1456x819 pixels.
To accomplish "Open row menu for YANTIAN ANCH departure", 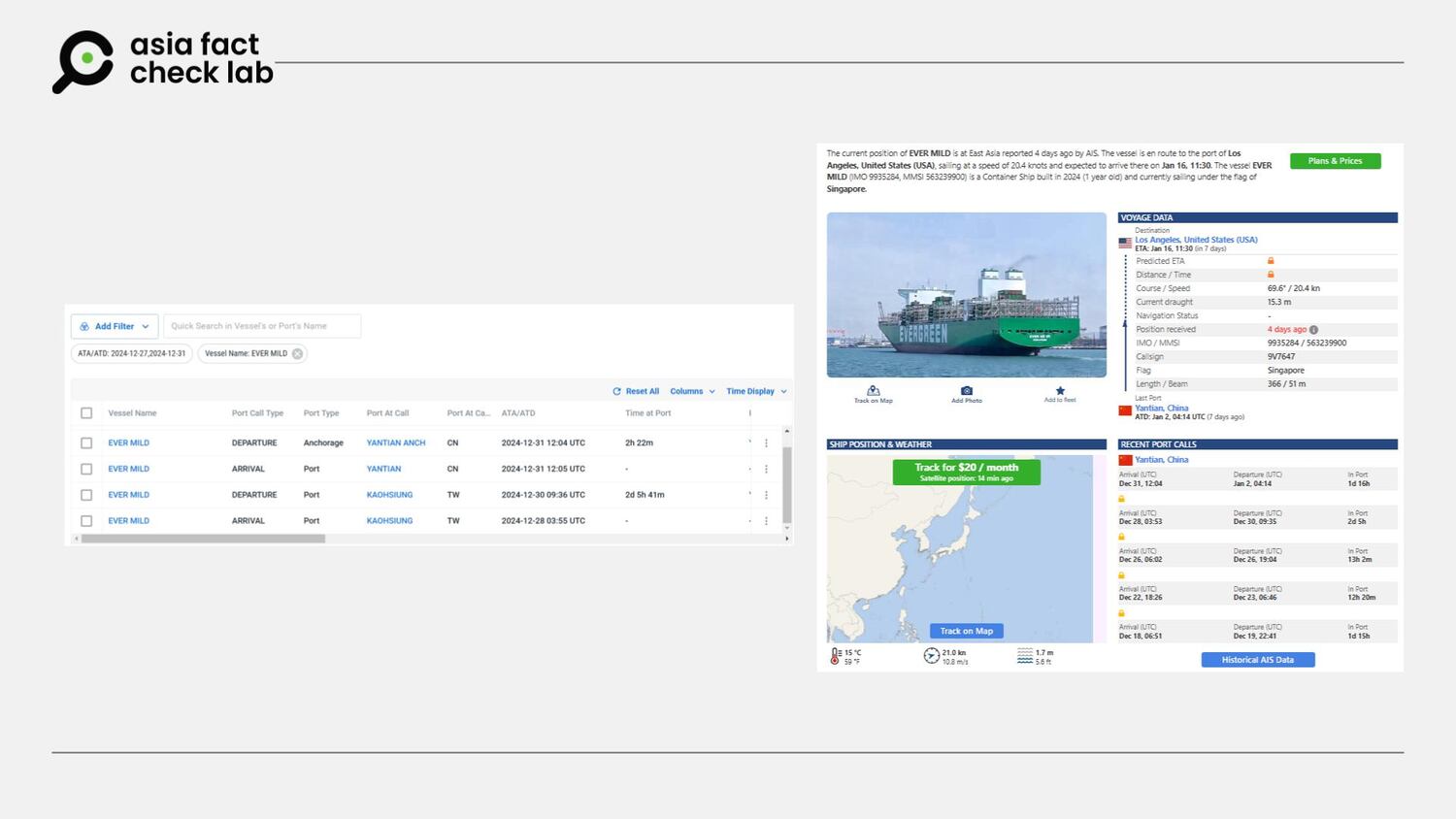I will 766,442.
